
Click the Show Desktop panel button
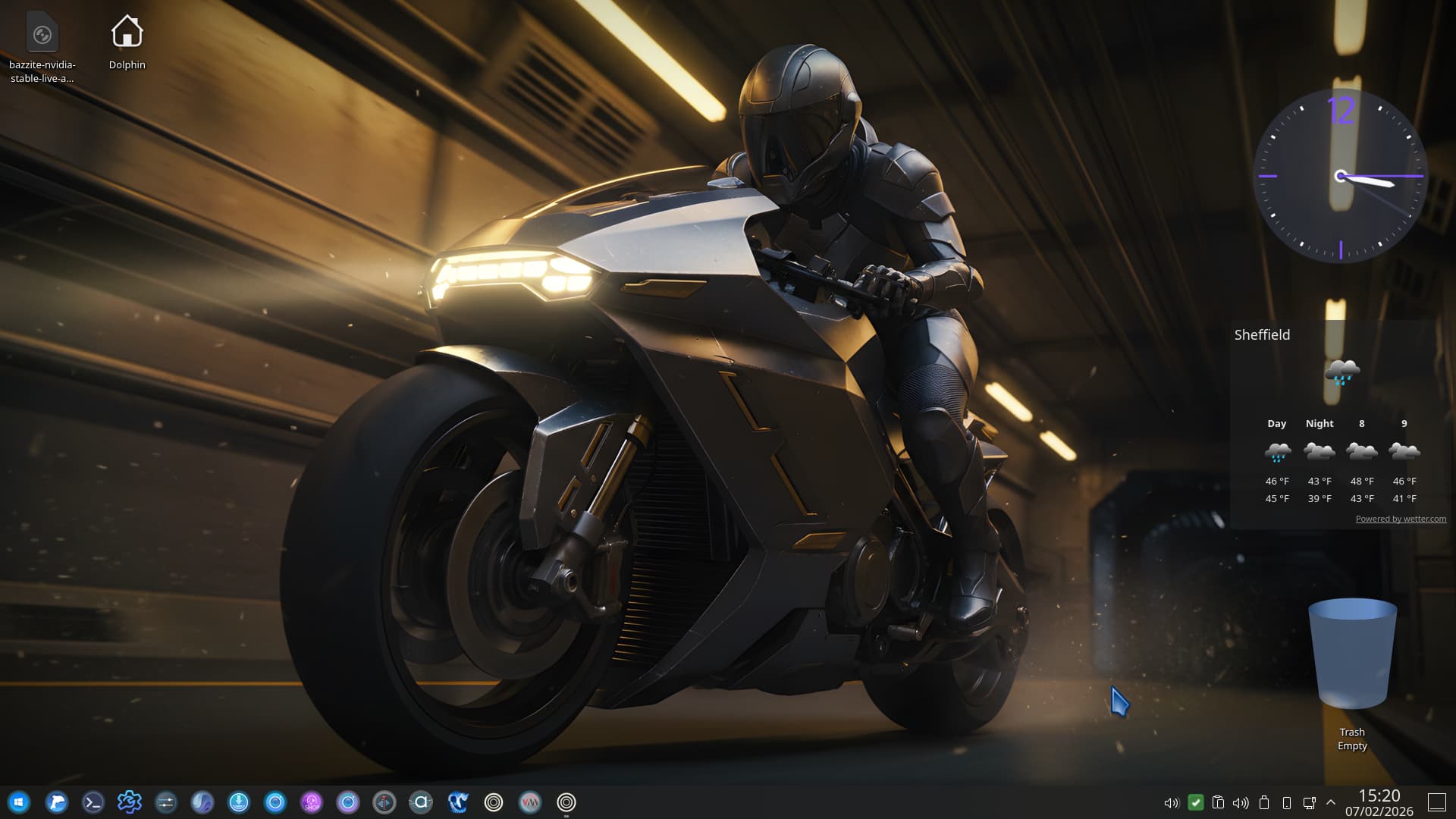pyautogui.click(x=1436, y=802)
